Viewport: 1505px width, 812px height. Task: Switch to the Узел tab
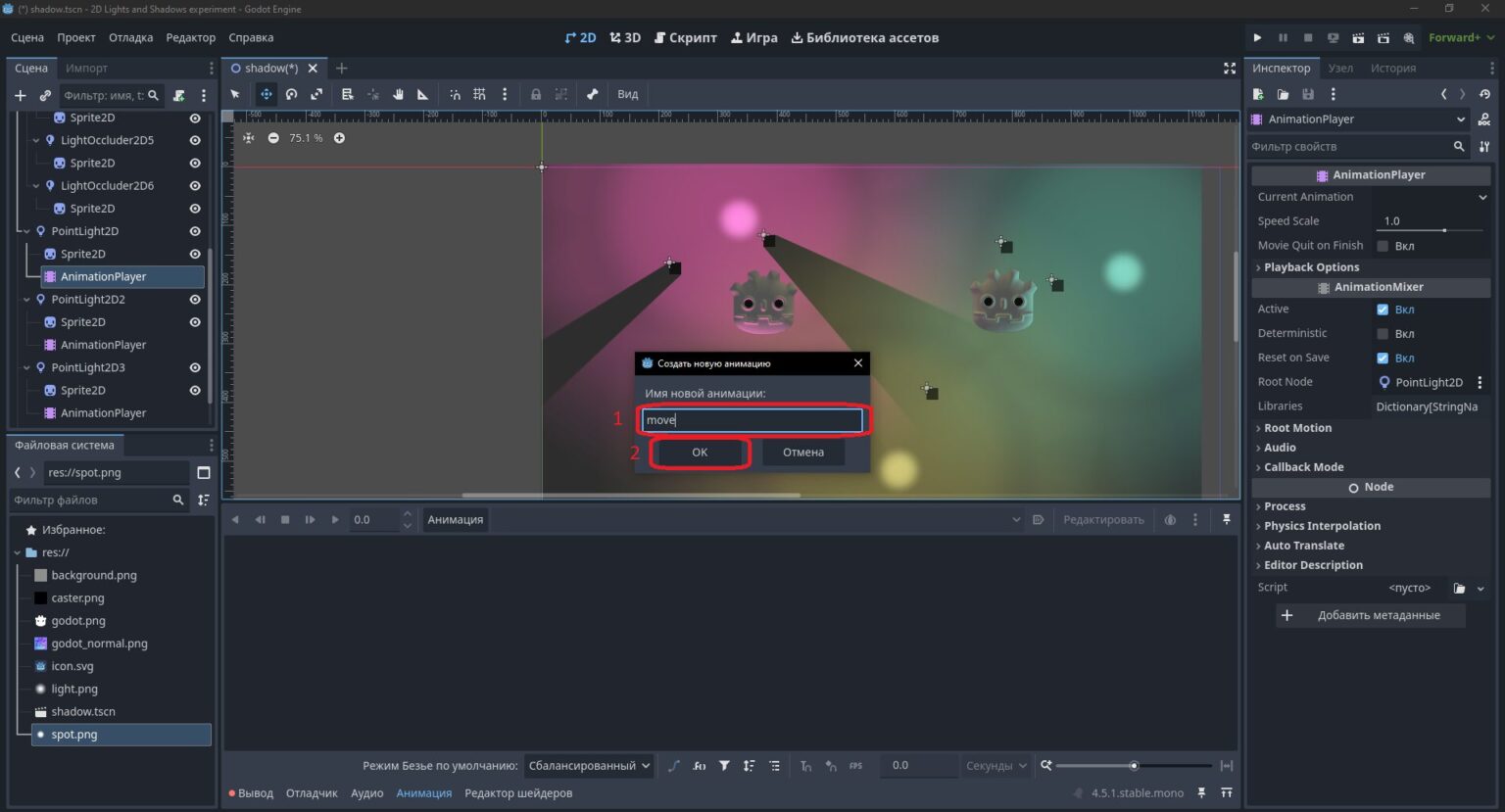1340,69
